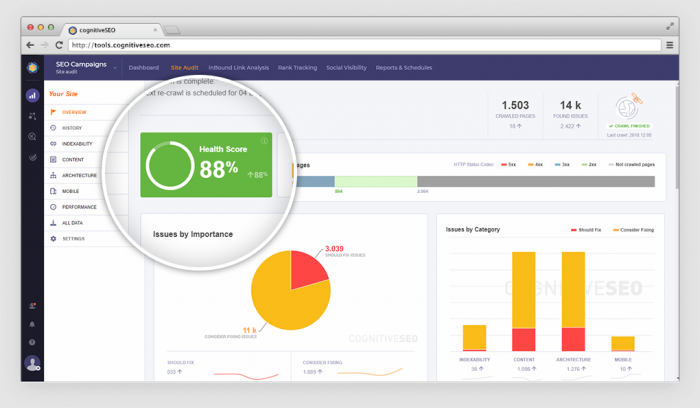Click the Content document icon
The image size is (700, 408).
coord(53,159)
